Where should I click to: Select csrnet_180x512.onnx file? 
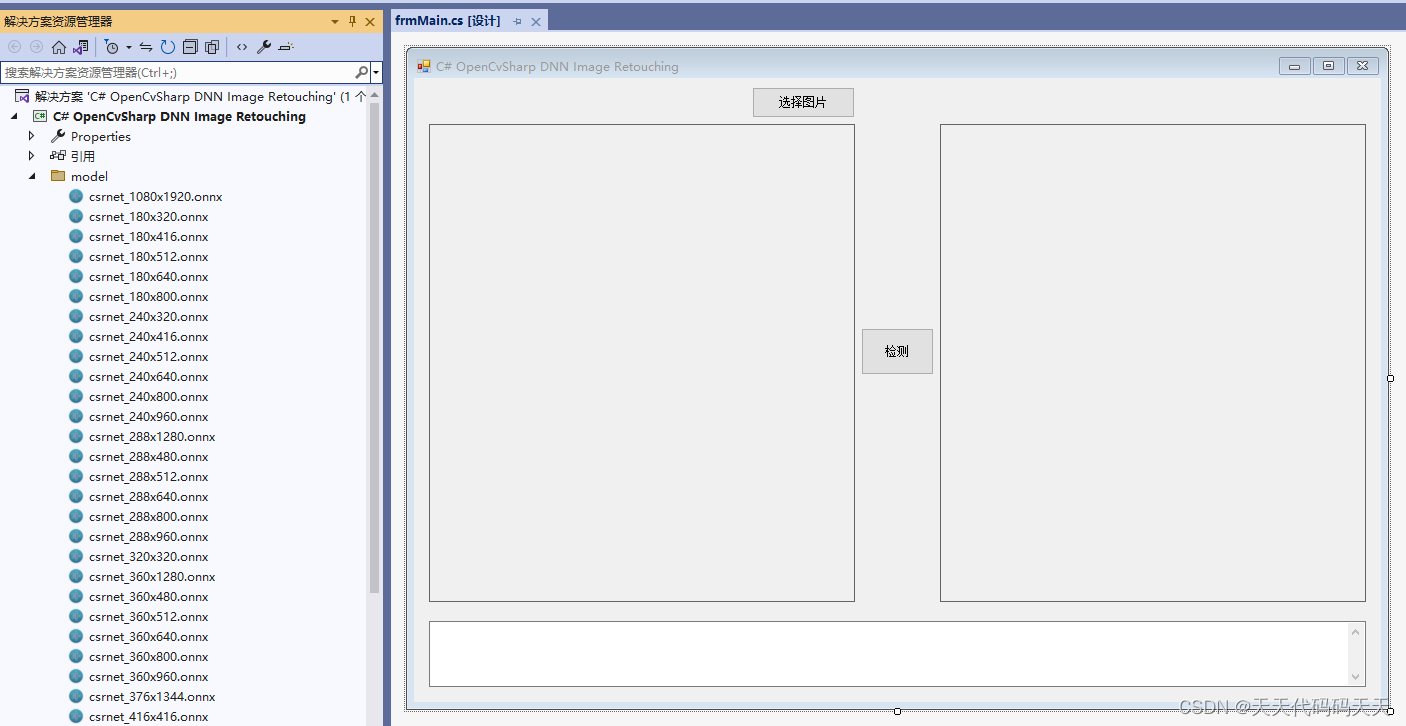[x=148, y=257]
